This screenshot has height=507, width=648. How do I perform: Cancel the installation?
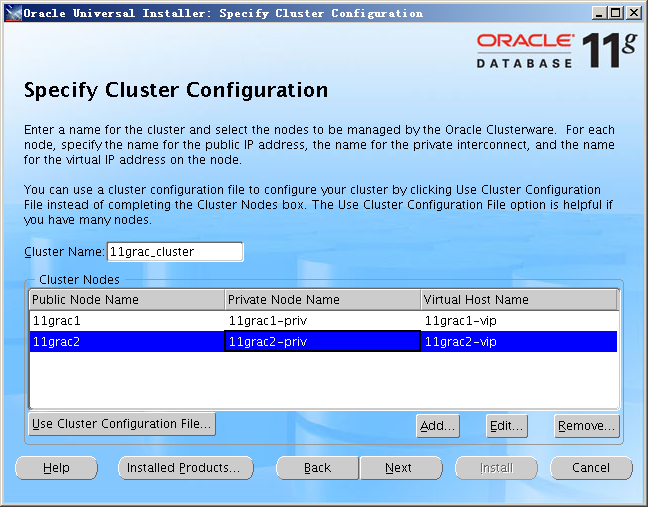[x=590, y=468]
